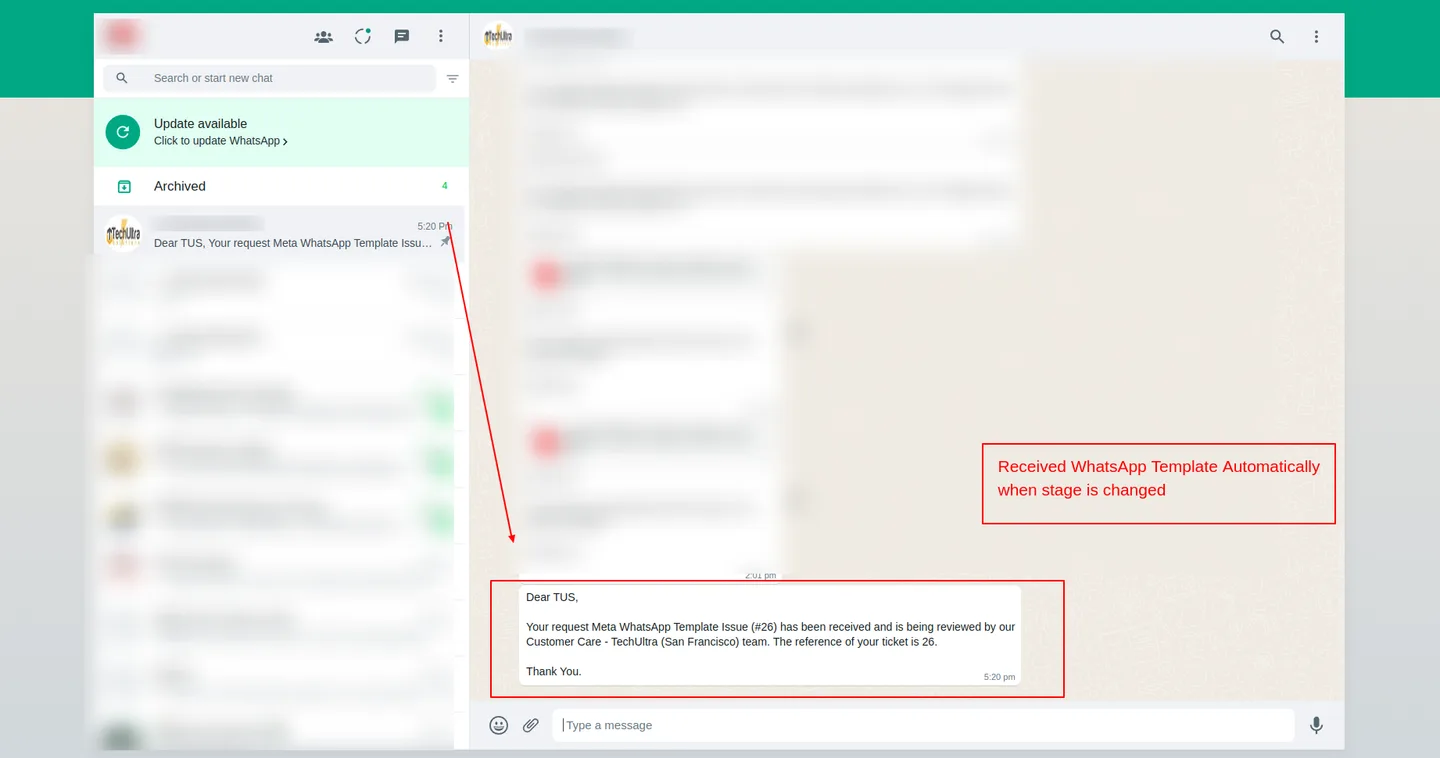Open the emoji picker
Viewport: 1440px width, 758px height.
point(499,725)
